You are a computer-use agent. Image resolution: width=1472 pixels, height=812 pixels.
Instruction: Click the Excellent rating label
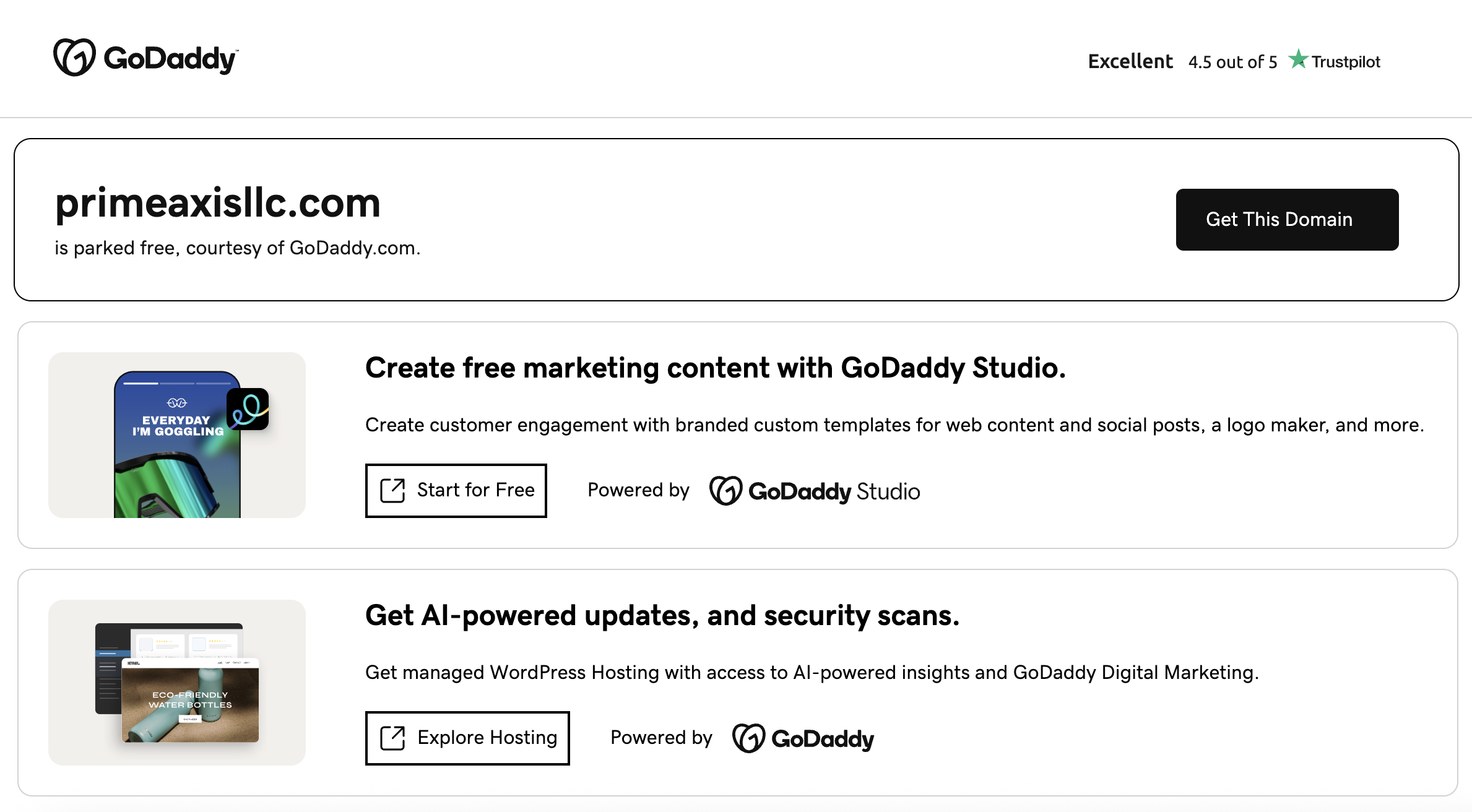1130,61
